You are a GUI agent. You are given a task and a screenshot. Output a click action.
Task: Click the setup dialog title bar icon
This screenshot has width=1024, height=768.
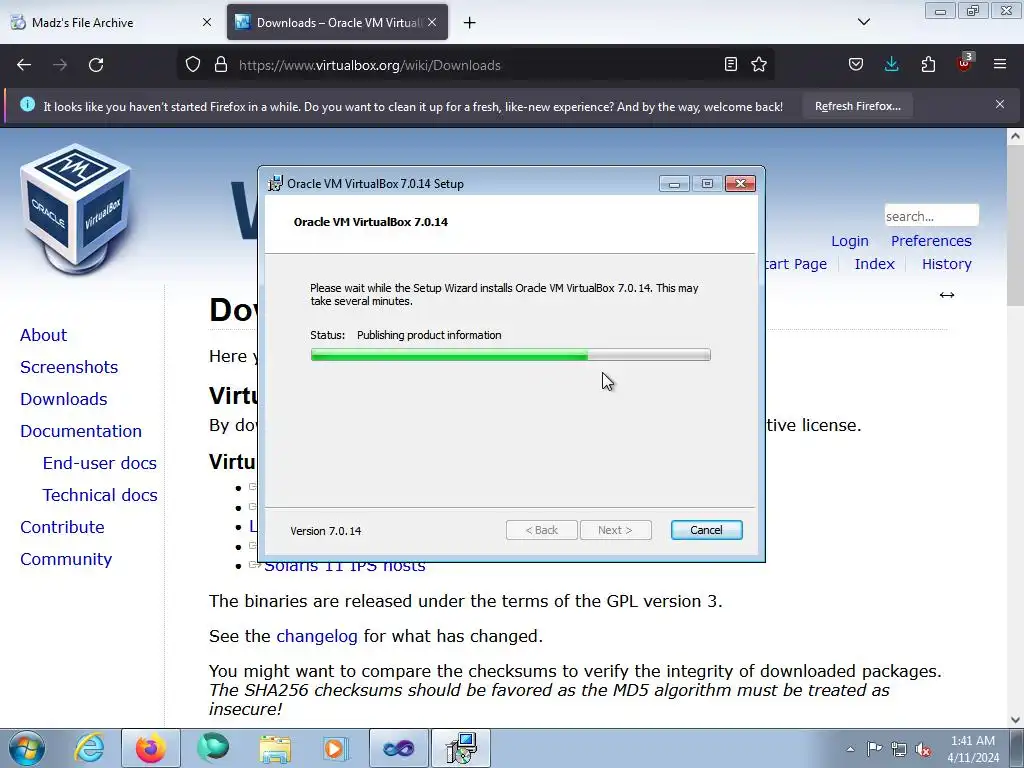click(276, 184)
